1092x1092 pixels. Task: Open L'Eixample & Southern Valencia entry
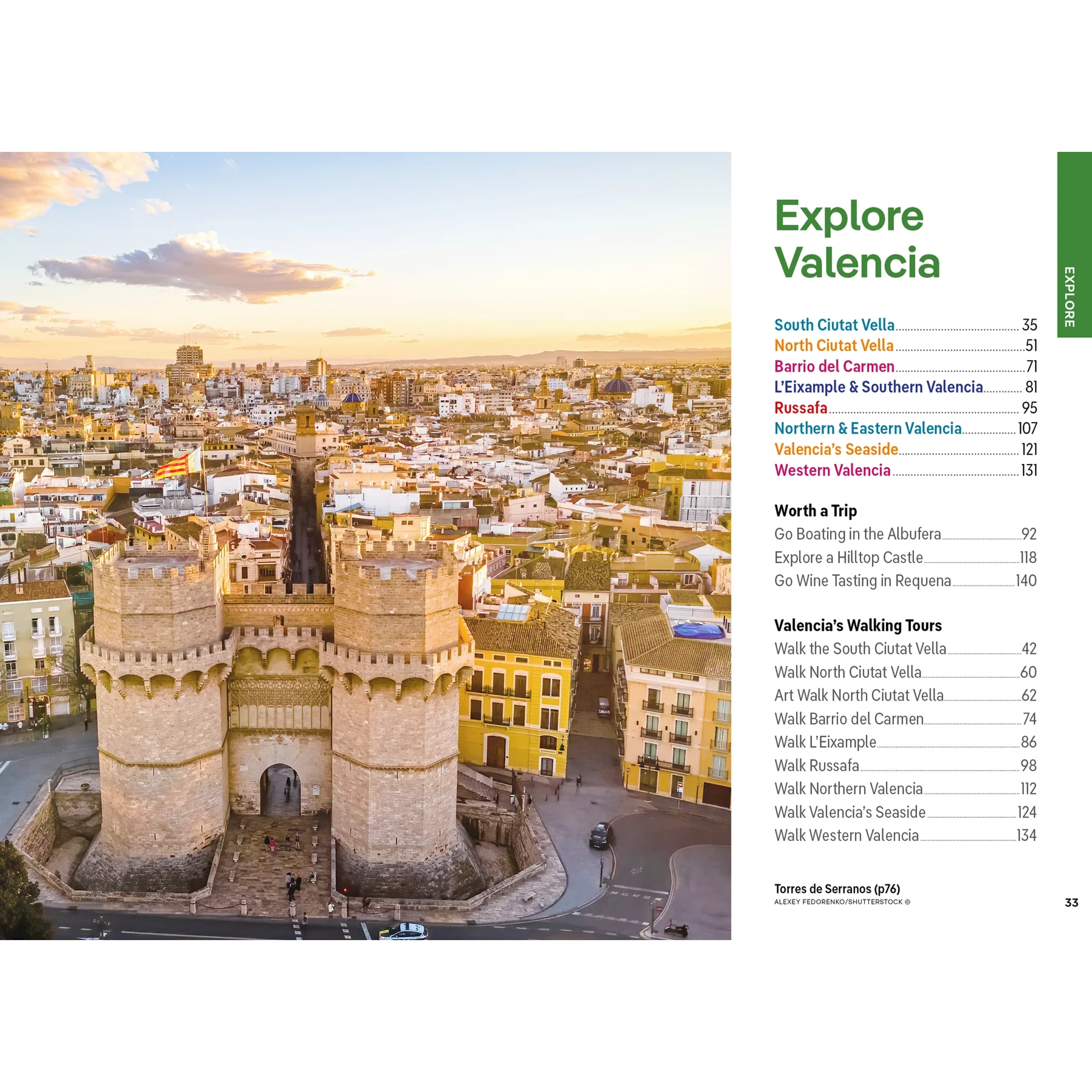(x=878, y=387)
